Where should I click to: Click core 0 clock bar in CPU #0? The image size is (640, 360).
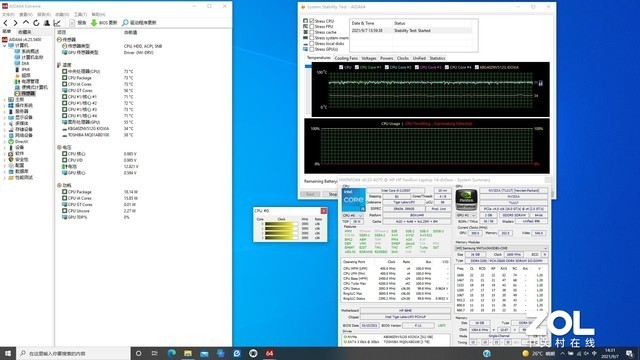coord(281,224)
